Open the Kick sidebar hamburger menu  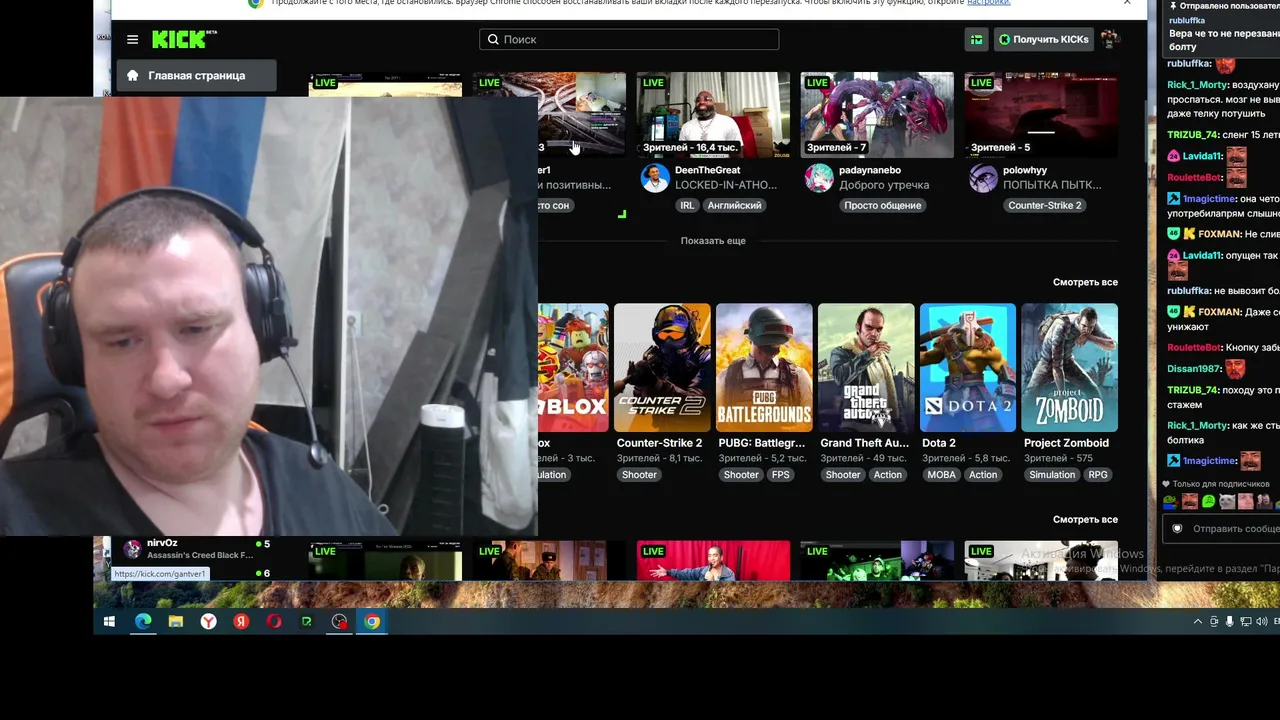[x=132, y=39]
